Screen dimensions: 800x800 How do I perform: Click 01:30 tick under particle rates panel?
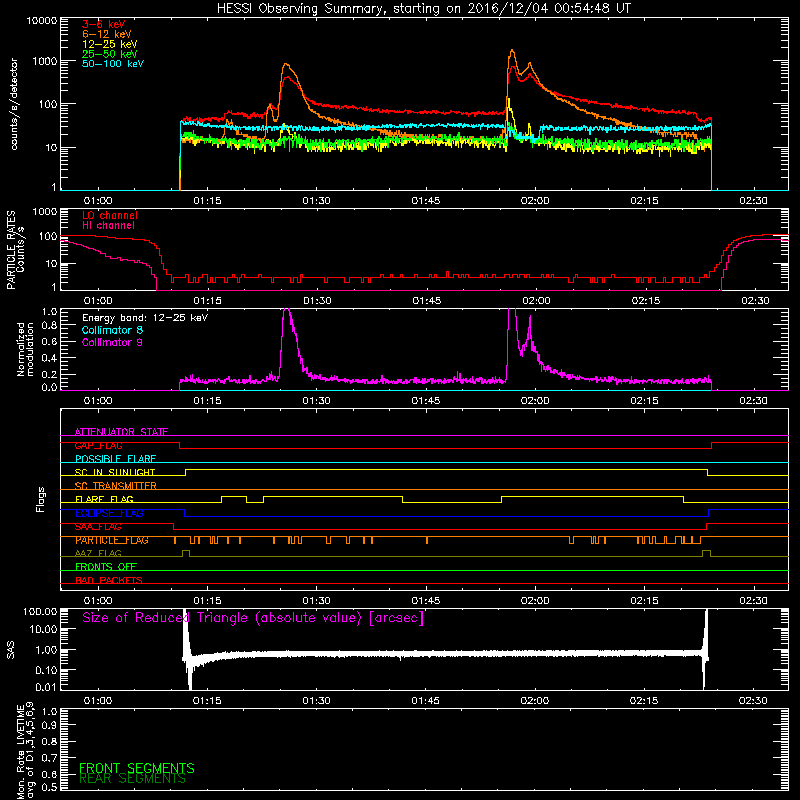coord(317,301)
